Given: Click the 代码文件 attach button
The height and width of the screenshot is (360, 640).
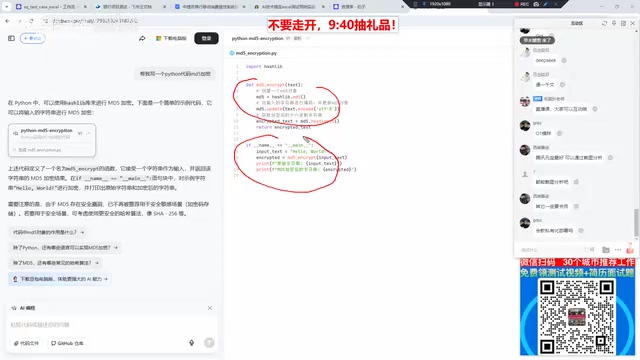Looking at the screenshot, I should point(27,343).
